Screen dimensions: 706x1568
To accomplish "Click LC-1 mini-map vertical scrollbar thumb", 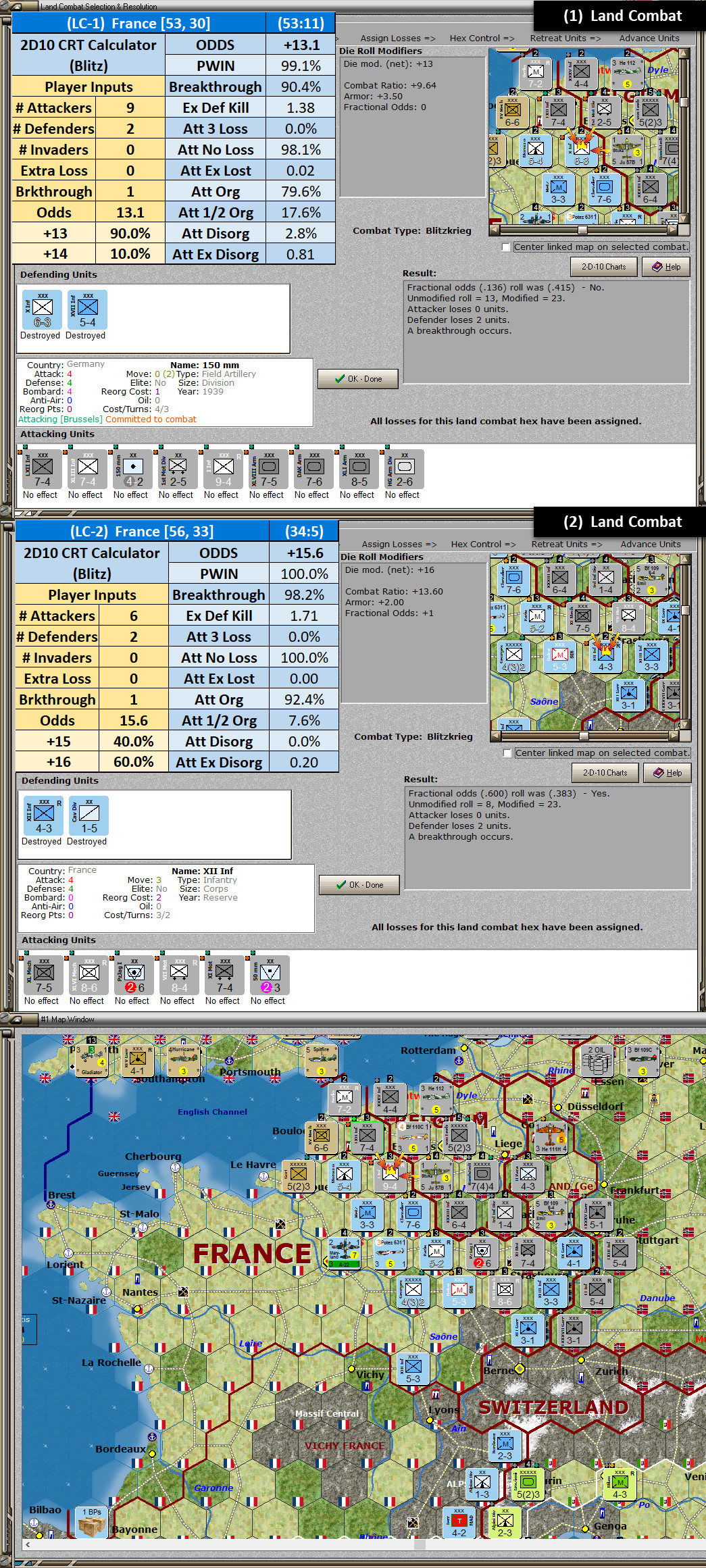I will click(684, 103).
